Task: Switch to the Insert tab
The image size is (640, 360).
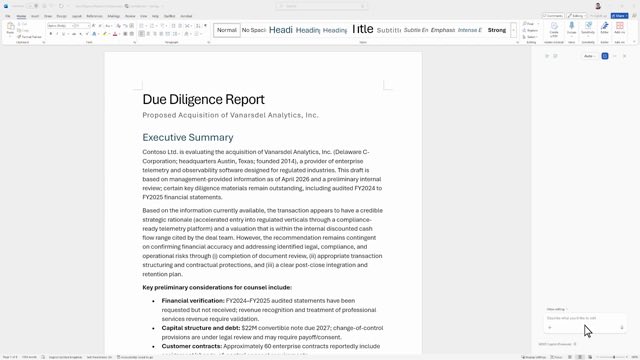Action: click(35, 16)
